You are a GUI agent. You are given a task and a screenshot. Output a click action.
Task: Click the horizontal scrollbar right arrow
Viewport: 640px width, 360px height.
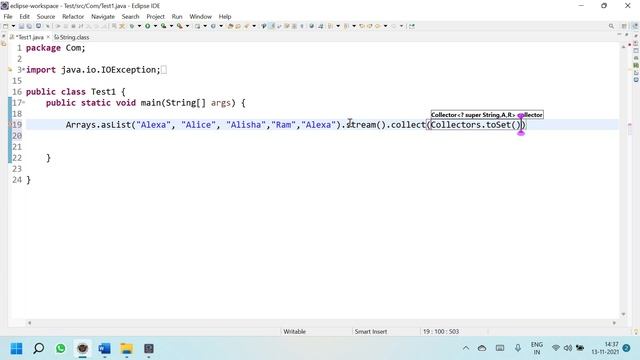click(x=614, y=323)
